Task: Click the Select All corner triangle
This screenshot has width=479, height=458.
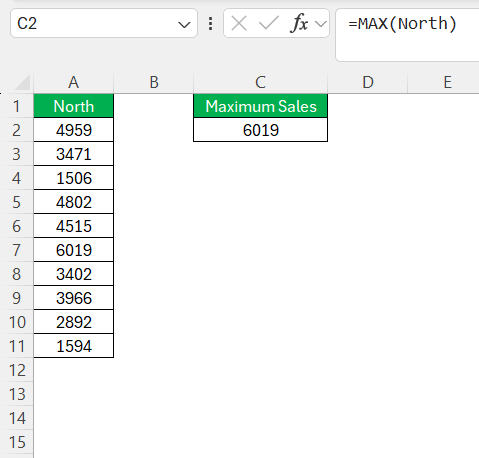Action: point(23,83)
